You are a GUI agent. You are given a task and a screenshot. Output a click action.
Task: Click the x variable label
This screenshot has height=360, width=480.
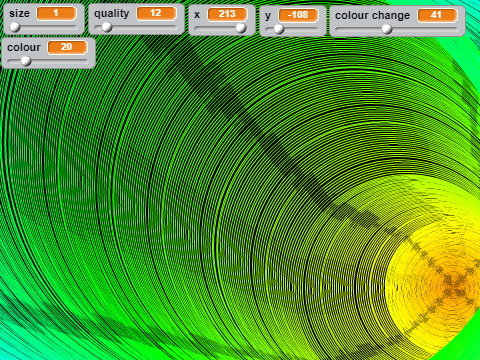(x=197, y=15)
